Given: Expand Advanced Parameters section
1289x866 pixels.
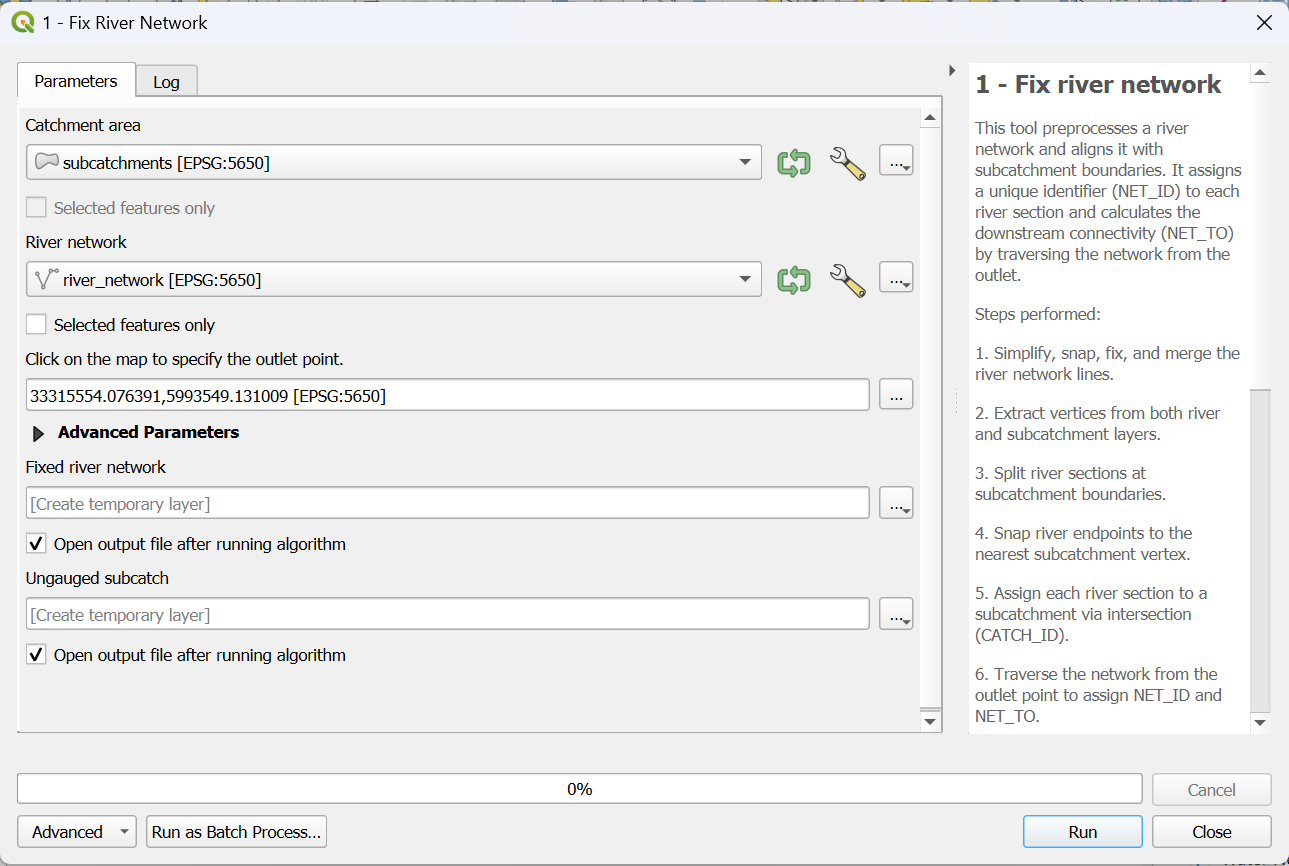Looking at the screenshot, I should (38, 433).
